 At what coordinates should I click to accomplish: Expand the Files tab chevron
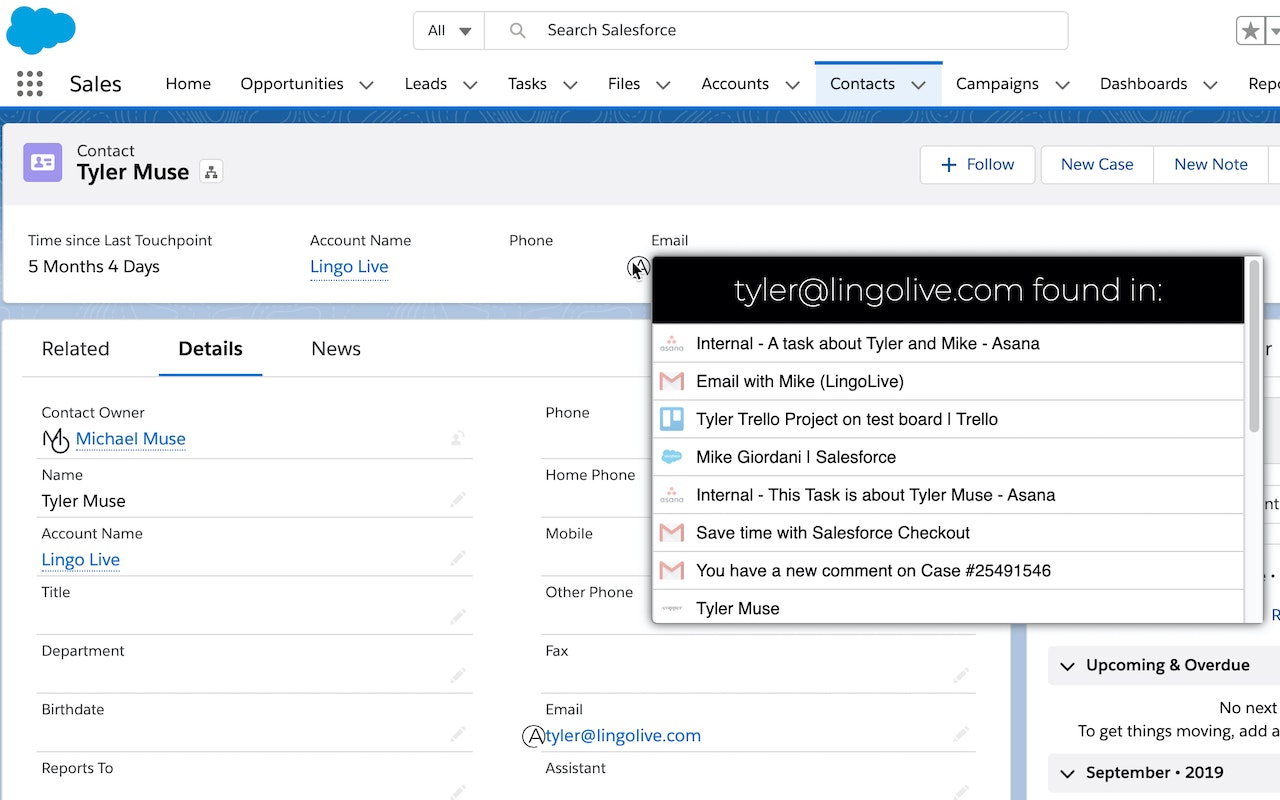click(664, 85)
